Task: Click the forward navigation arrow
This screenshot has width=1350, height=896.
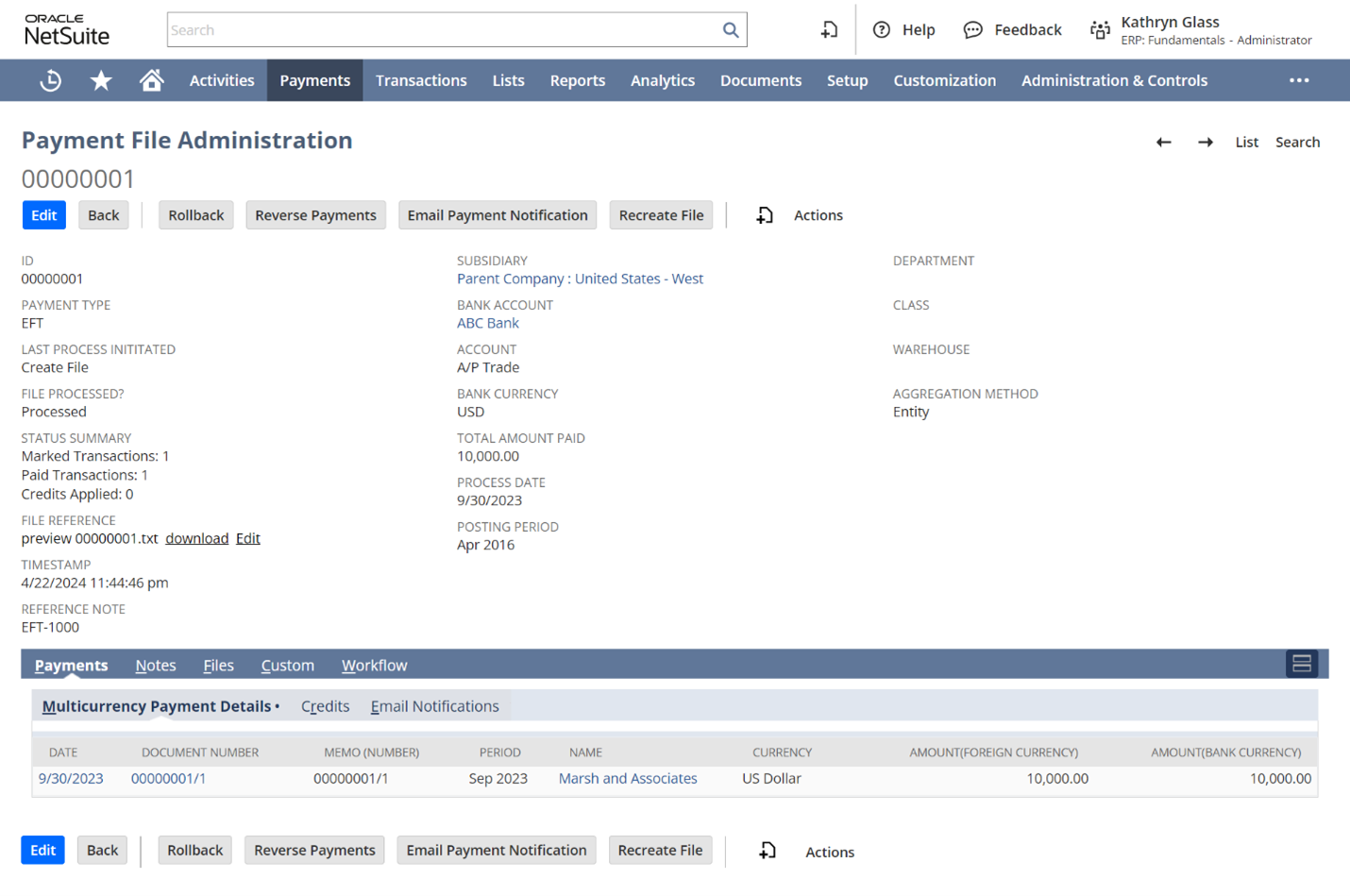Action: 1206,142
